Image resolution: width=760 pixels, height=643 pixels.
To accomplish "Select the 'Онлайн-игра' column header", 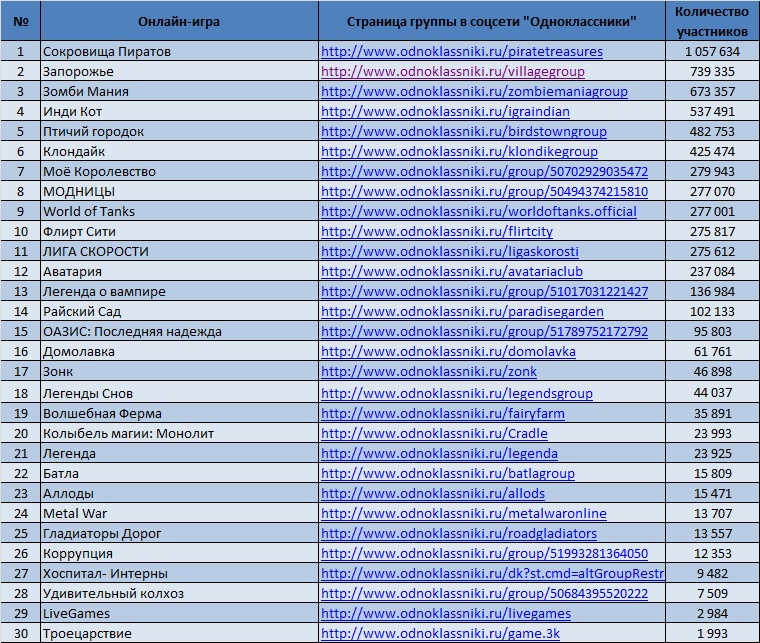I will [179, 21].
